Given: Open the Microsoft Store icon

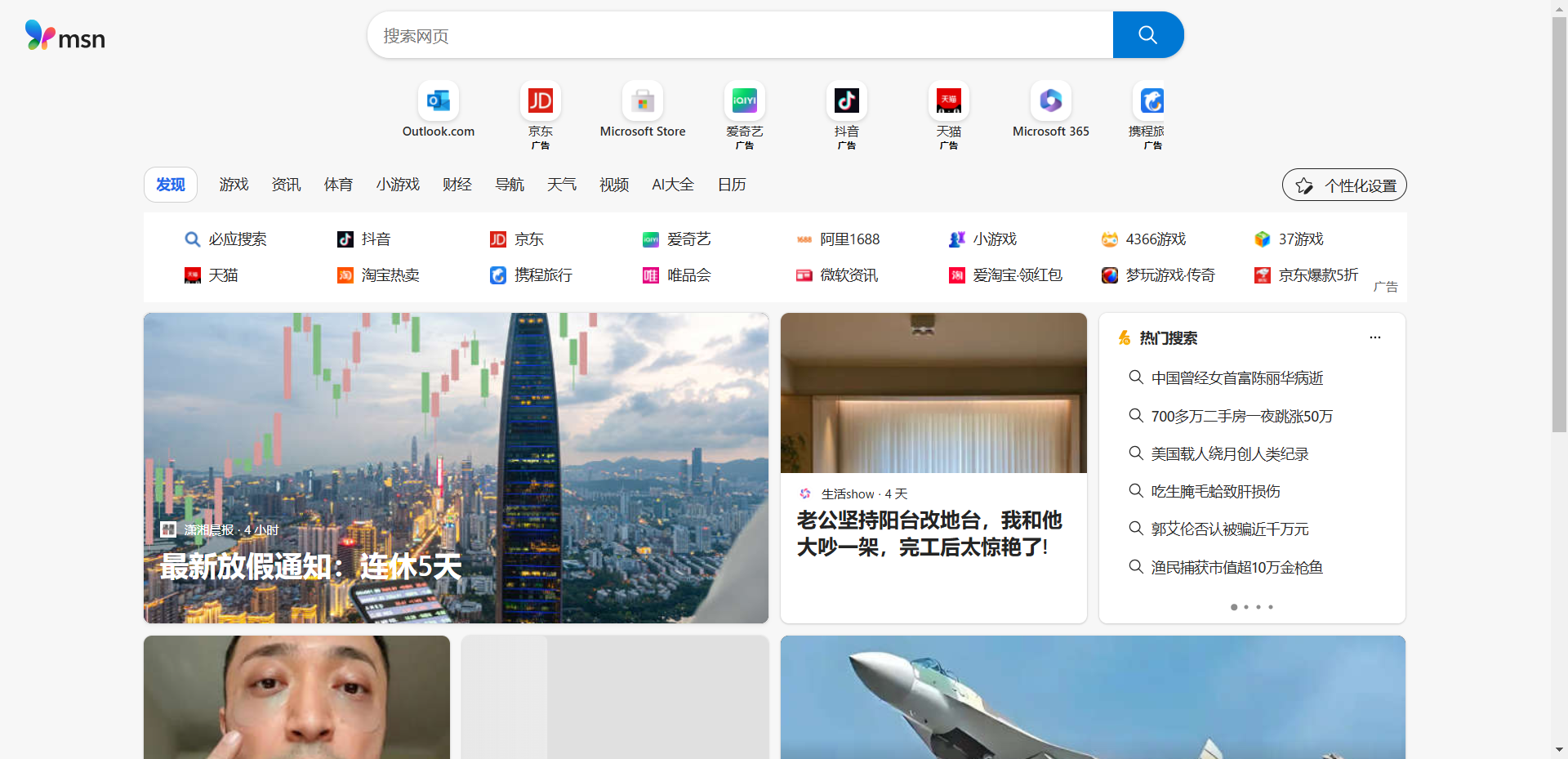Looking at the screenshot, I should [x=643, y=100].
